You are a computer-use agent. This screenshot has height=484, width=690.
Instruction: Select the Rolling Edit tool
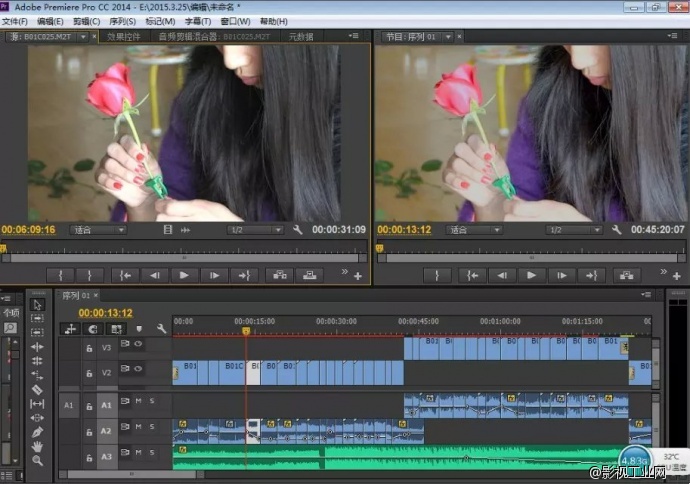37,361
